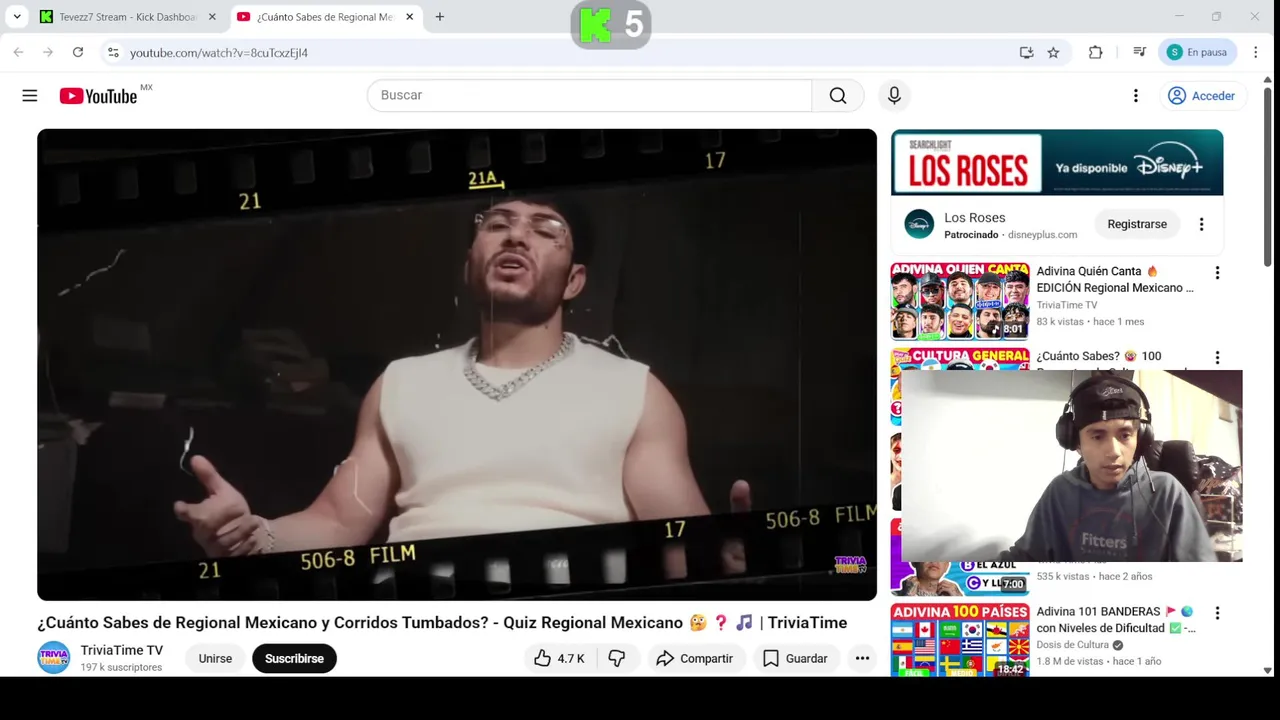The width and height of the screenshot is (1280, 720).
Task: Click the Unirse membership button
Action: (215, 658)
